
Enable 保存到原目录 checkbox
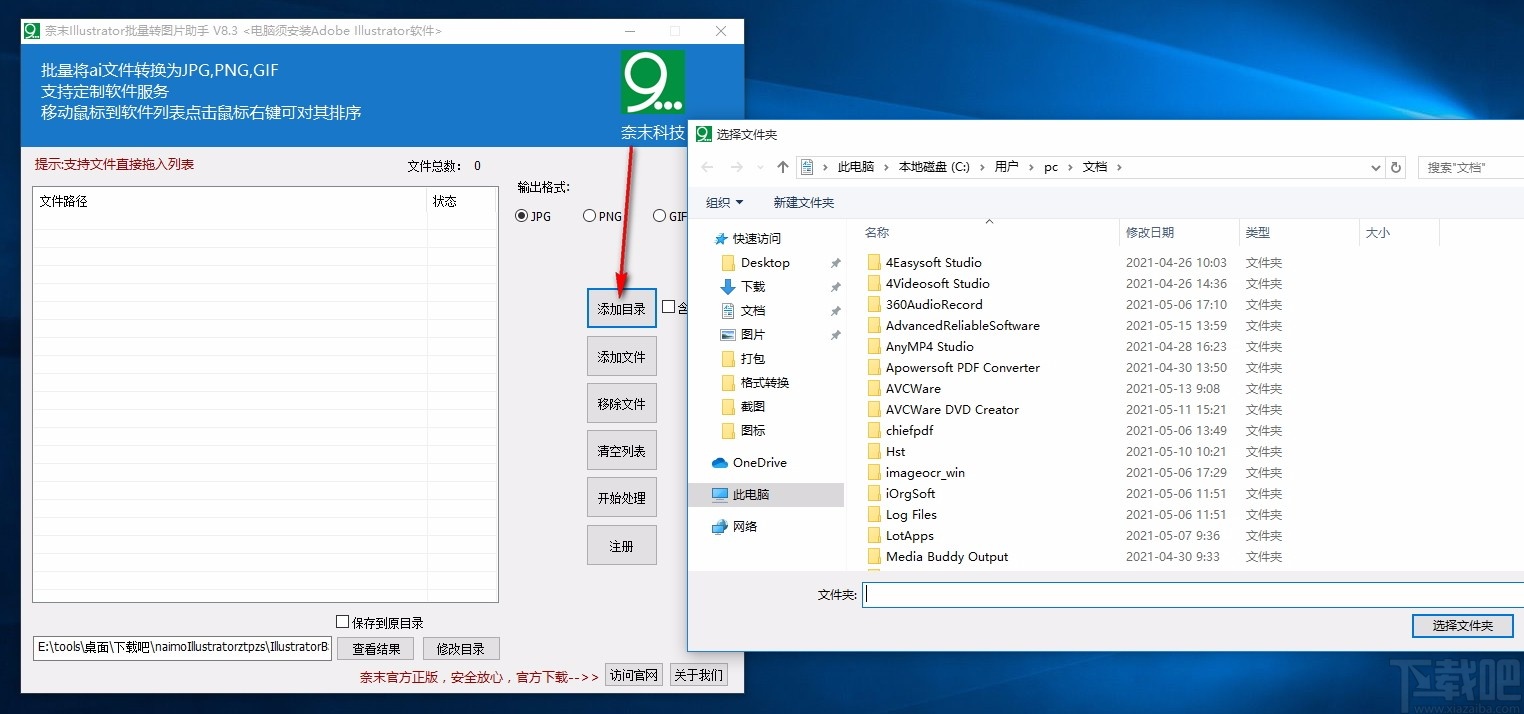343,622
